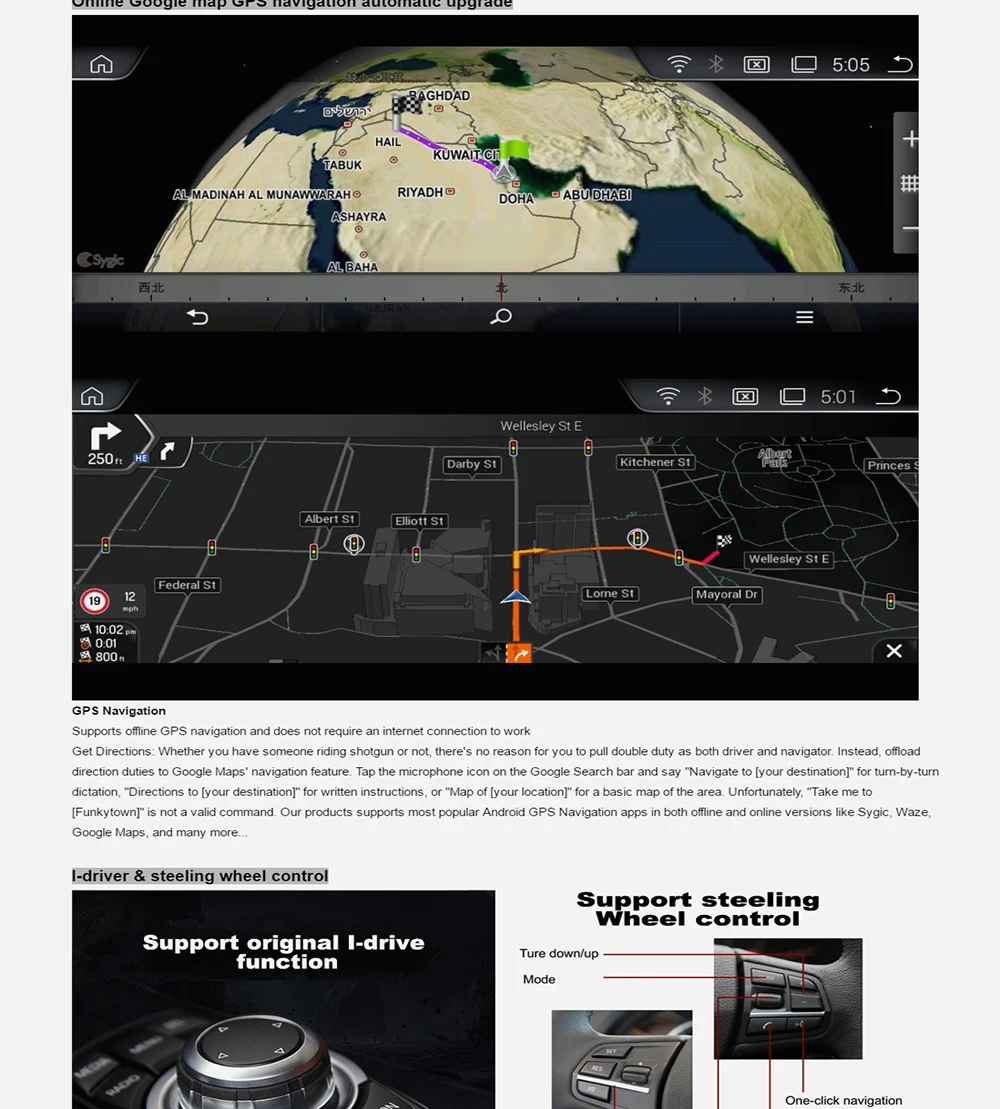This screenshot has height=1109, width=1000.
Task: Tap the compass heading strip under the globe
Action: (495, 289)
